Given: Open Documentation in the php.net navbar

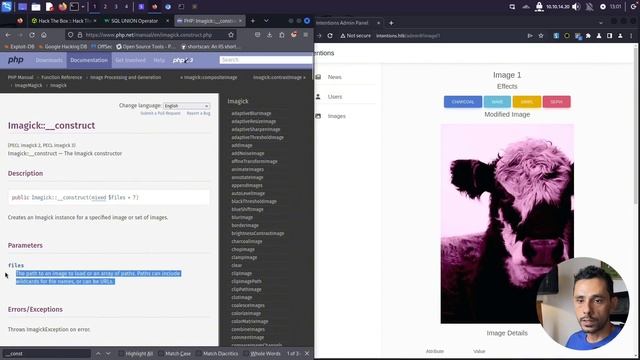Looking at the screenshot, I should click(89, 60).
